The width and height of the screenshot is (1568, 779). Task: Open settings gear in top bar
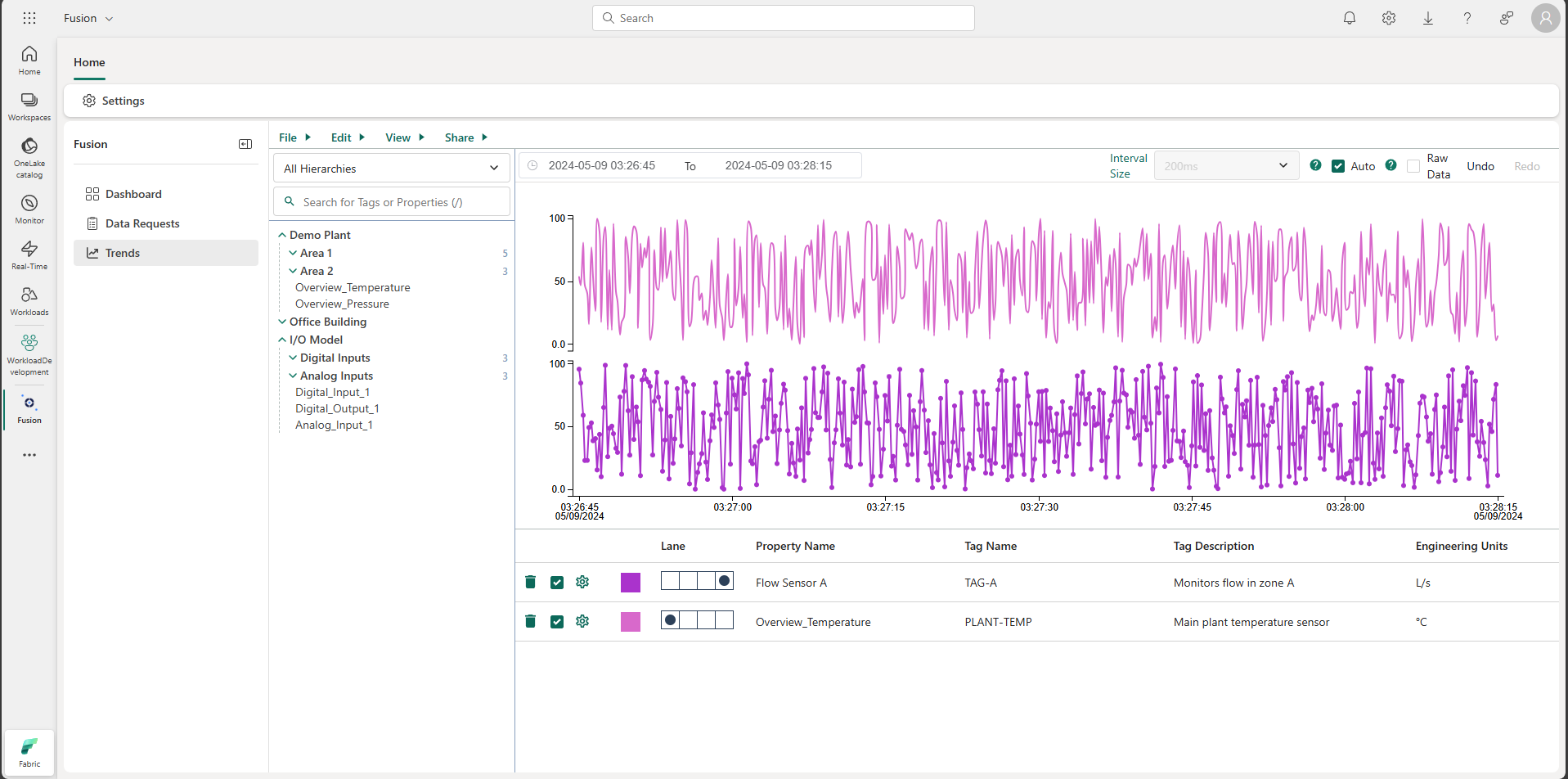point(1389,18)
